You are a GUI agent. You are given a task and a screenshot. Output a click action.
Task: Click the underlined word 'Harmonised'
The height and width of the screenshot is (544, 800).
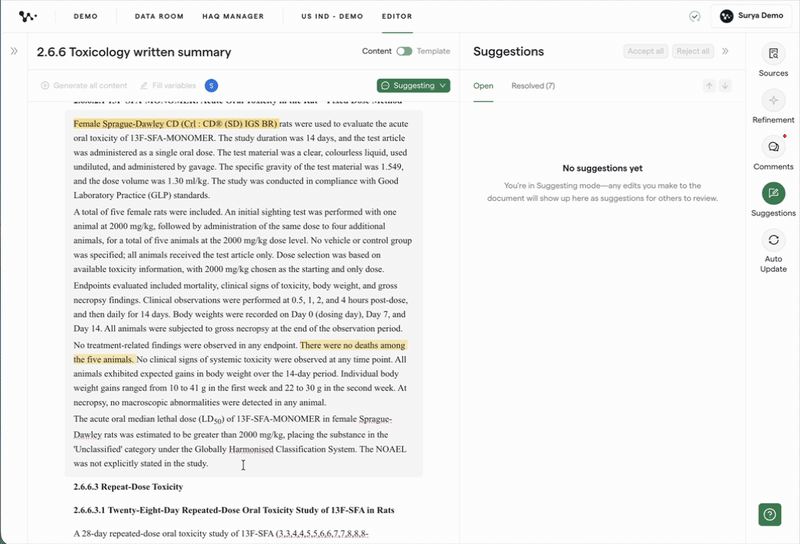[251, 449]
